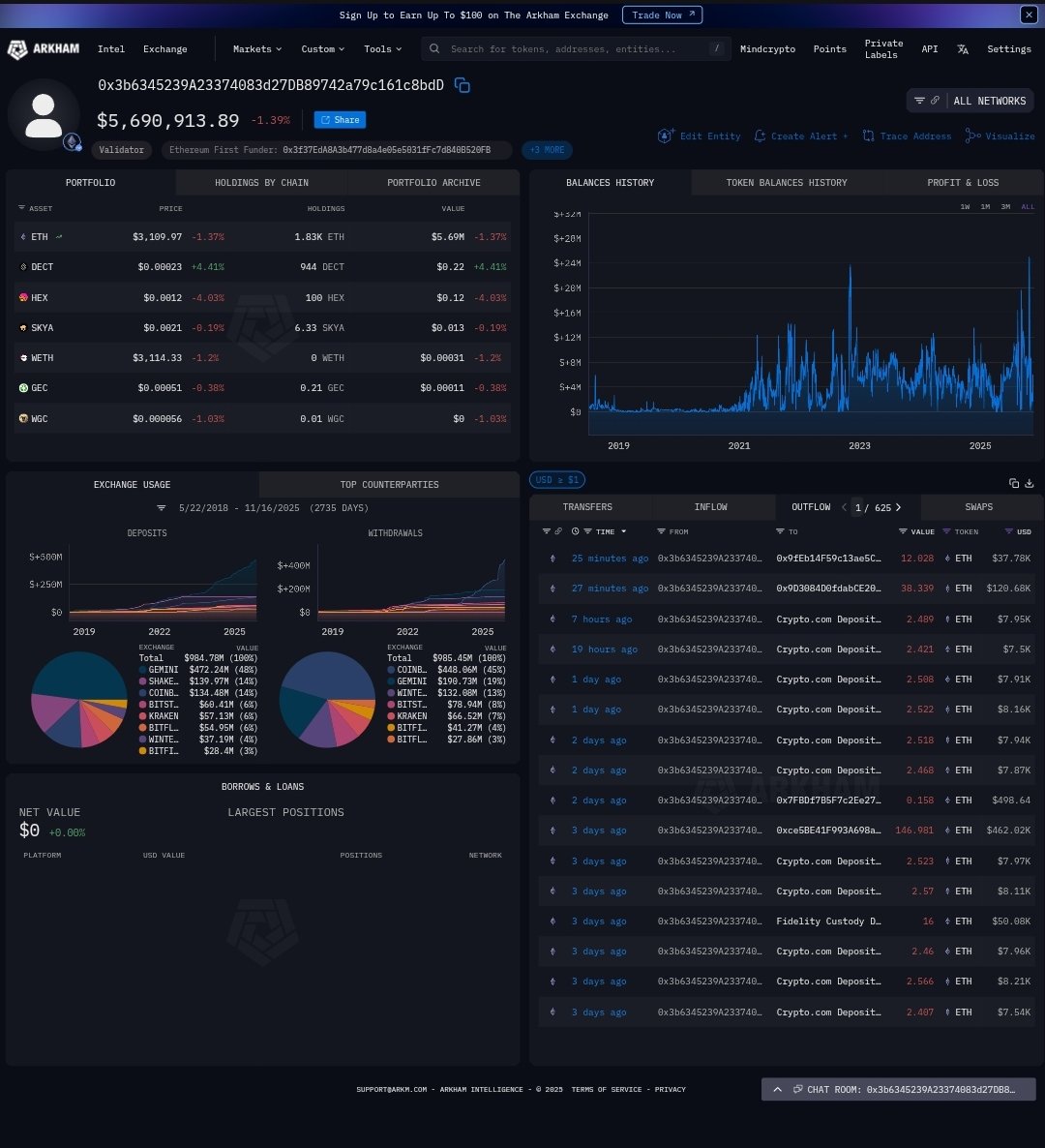The height and width of the screenshot is (1148, 1045).
Task: Click the Visualize graph icon
Action: (972, 136)
